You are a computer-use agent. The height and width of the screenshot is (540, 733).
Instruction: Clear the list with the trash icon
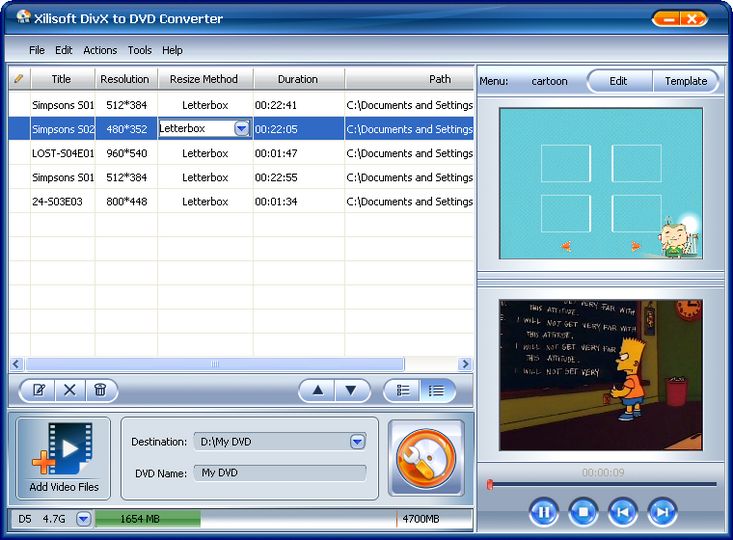point(100,390)
